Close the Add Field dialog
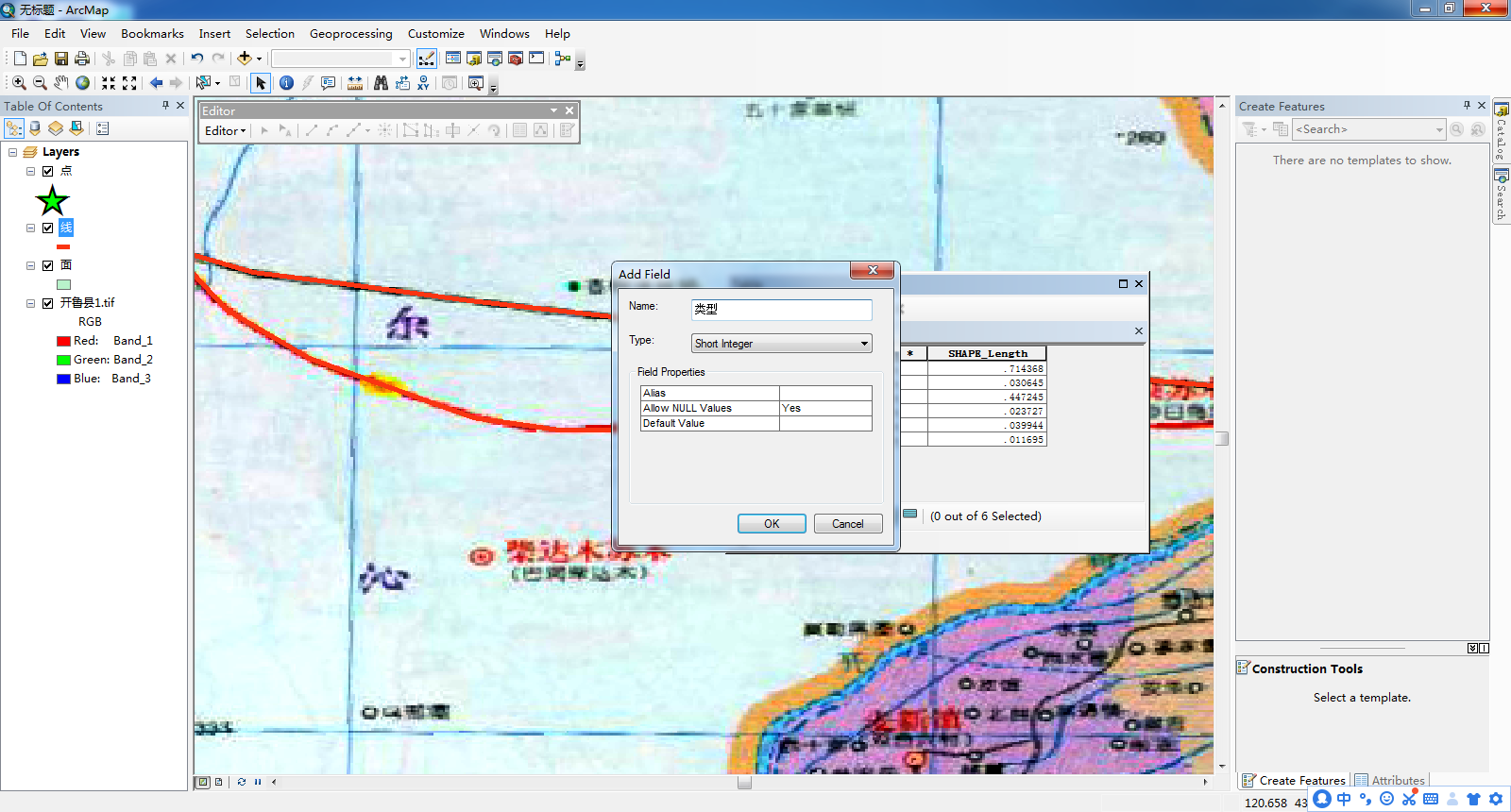 [873, 271]
